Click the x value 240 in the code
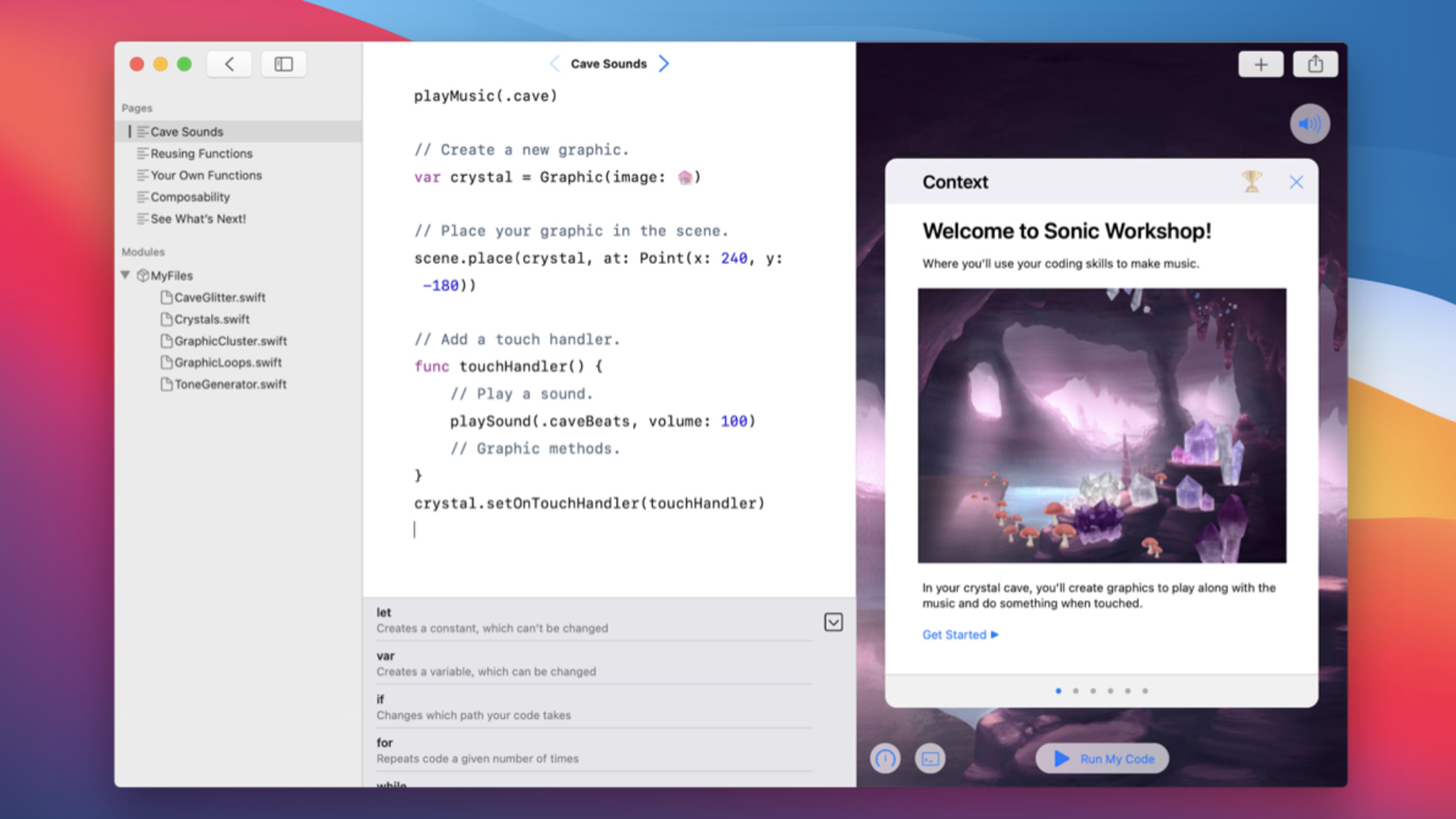Screen dimensions: 1456x819 [734, 258]
